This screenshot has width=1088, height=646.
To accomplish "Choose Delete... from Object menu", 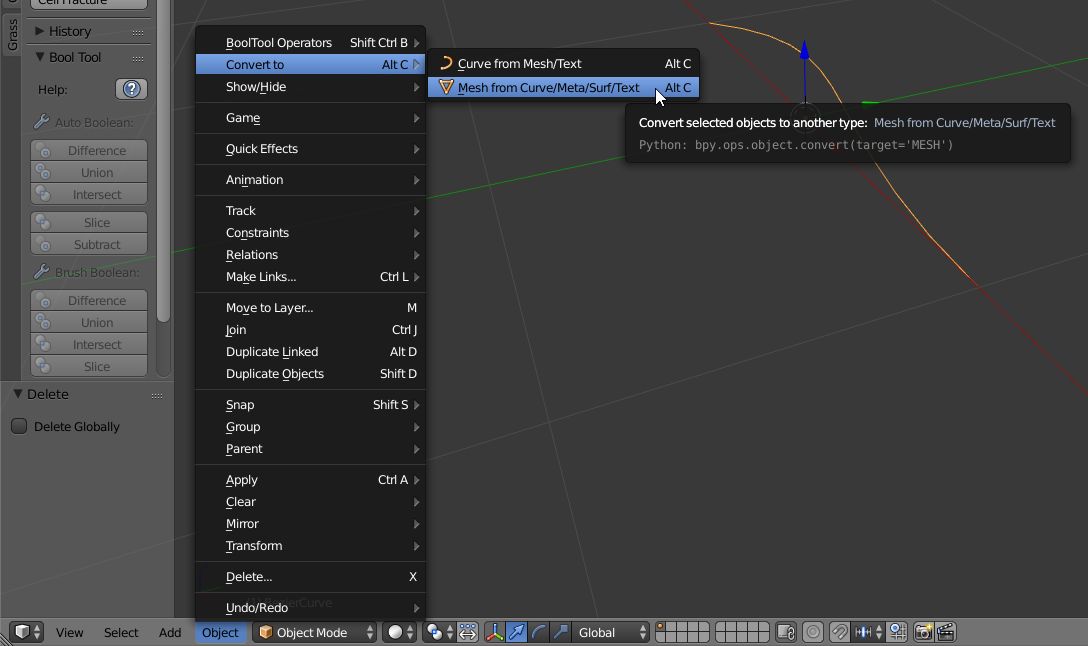I will pyautogui.click(x=310, y=577).
